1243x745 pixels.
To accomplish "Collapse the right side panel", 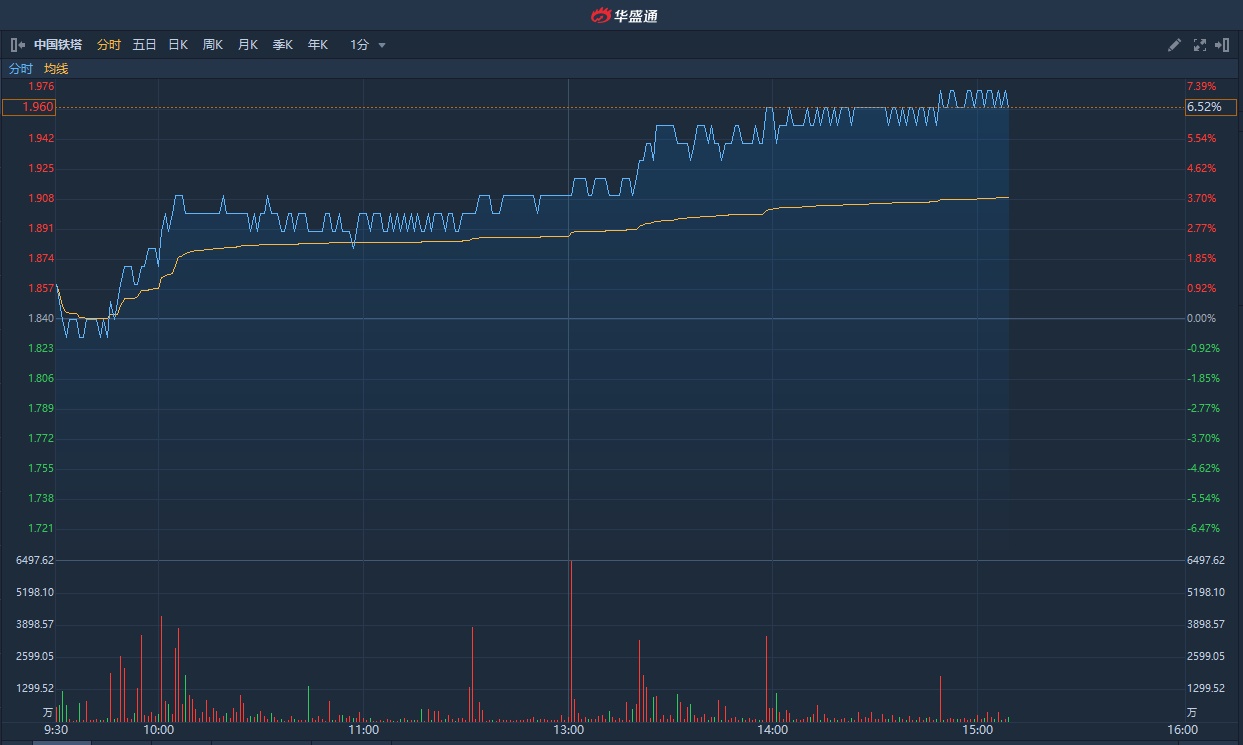I will point(1222,45).
